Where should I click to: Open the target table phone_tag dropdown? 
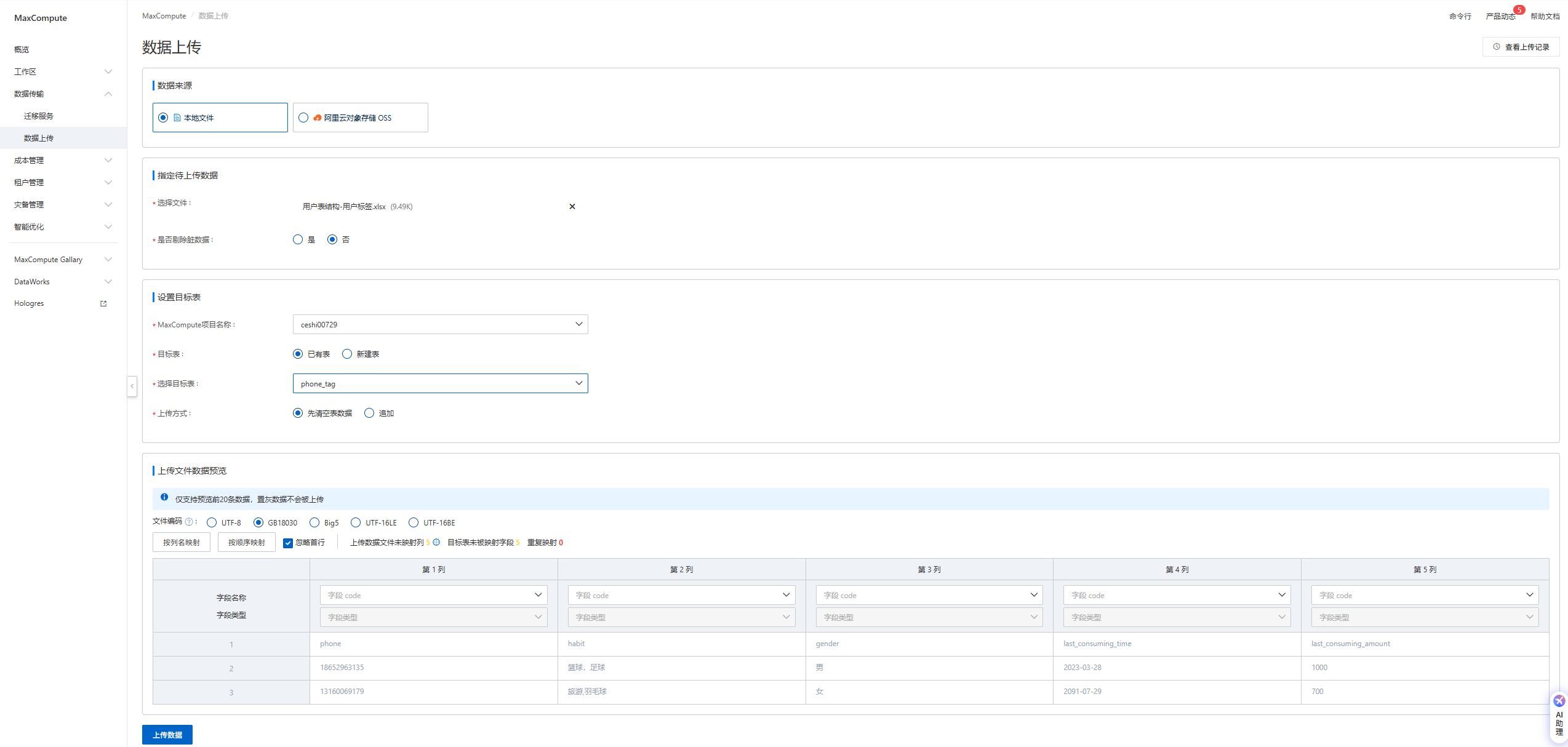point(441,383)
